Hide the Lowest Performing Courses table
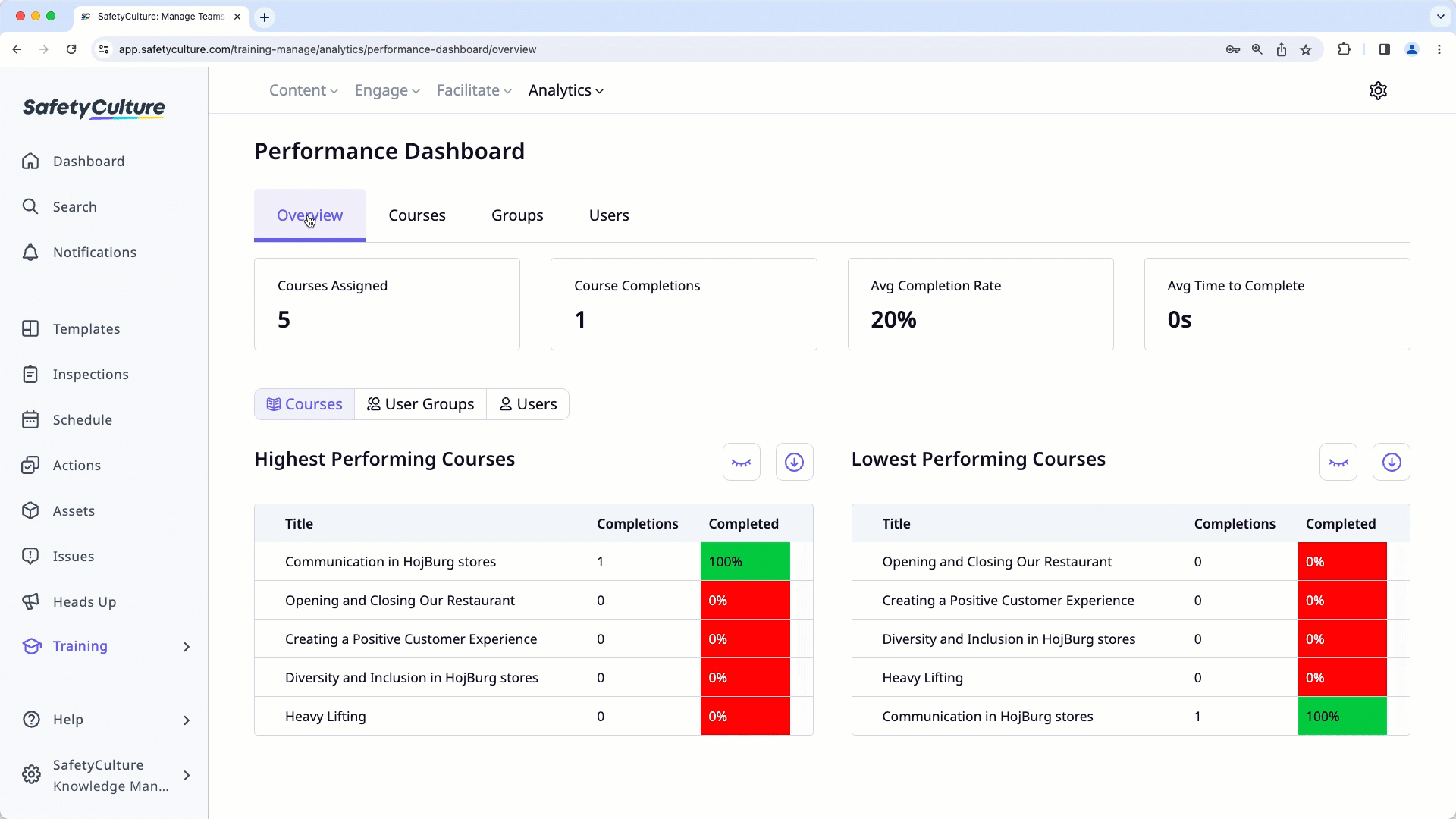1456x819 pixels. pos(1338,462)
